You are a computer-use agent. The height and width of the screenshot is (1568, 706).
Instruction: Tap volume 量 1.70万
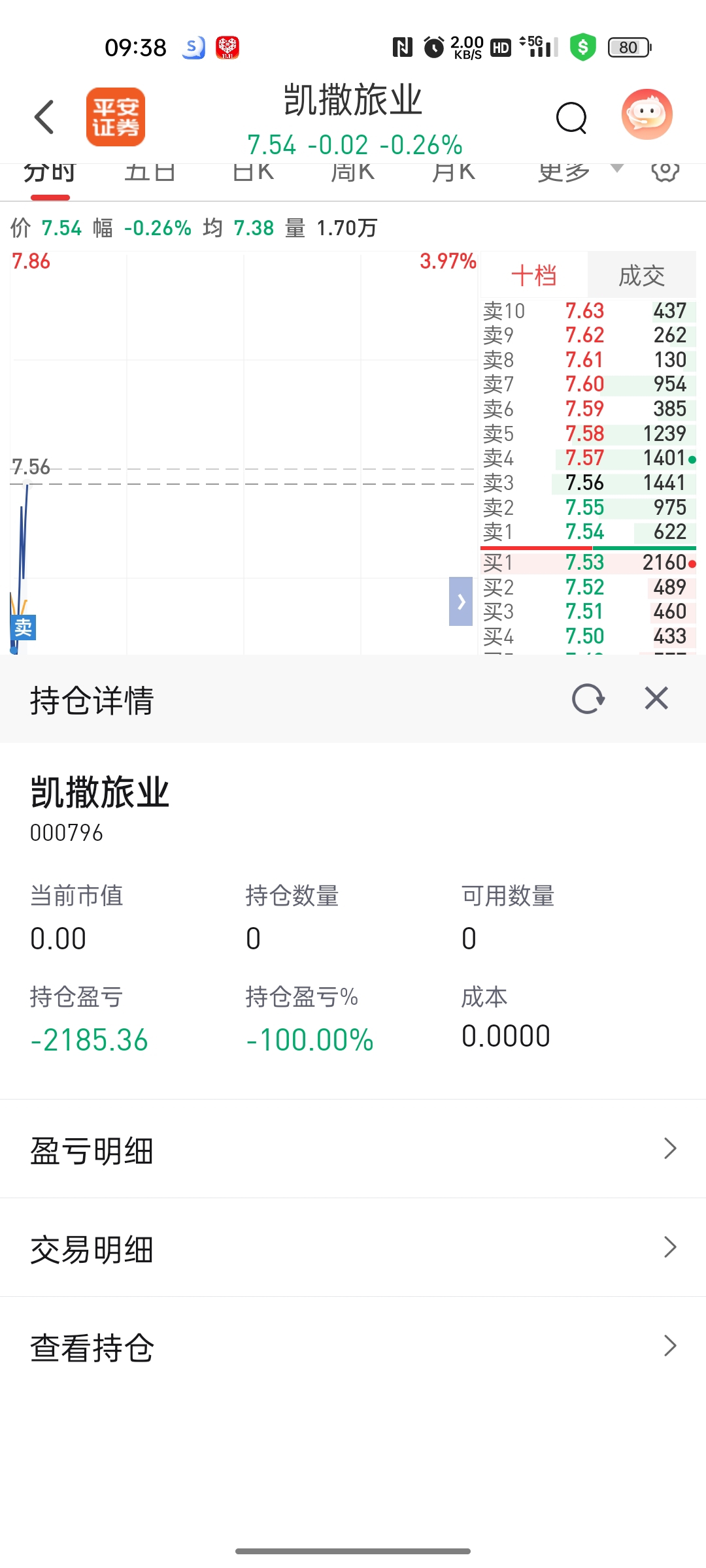point(331,228)
